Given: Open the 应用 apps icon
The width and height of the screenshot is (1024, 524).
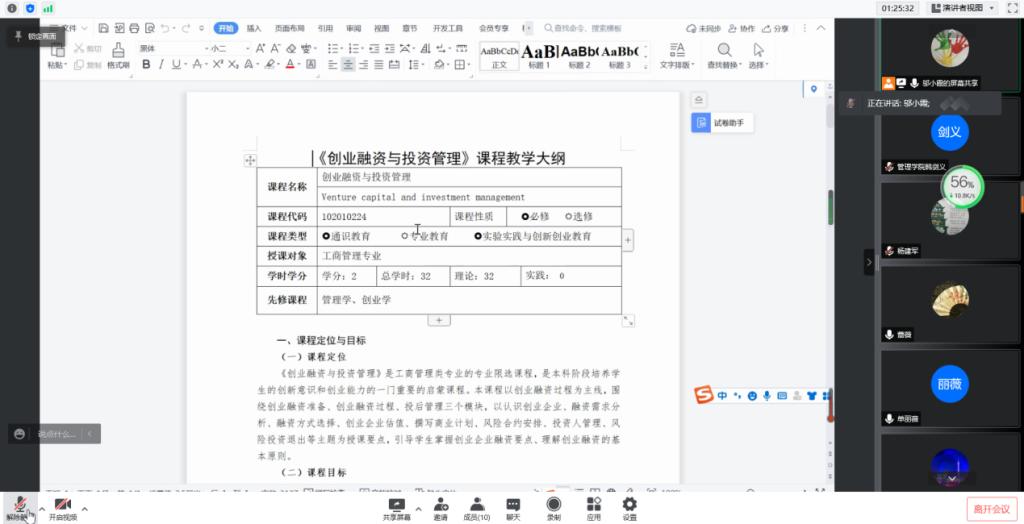Looking at the screenshot, I should 593,506.
